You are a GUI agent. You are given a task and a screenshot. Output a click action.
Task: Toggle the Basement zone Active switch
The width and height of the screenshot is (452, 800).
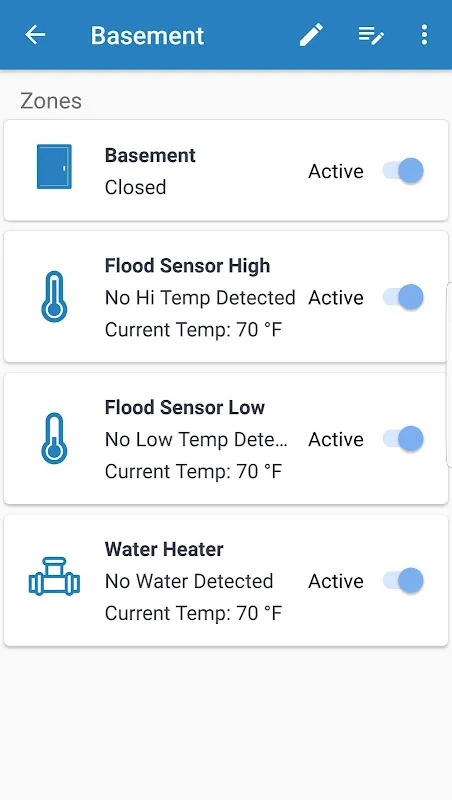(x=404, y=170)
